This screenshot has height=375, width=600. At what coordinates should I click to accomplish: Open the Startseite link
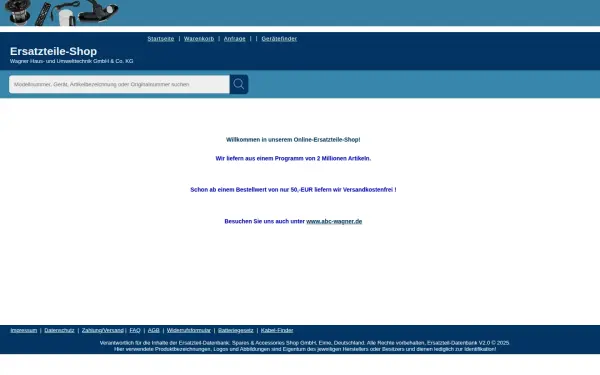pos(161,39)
